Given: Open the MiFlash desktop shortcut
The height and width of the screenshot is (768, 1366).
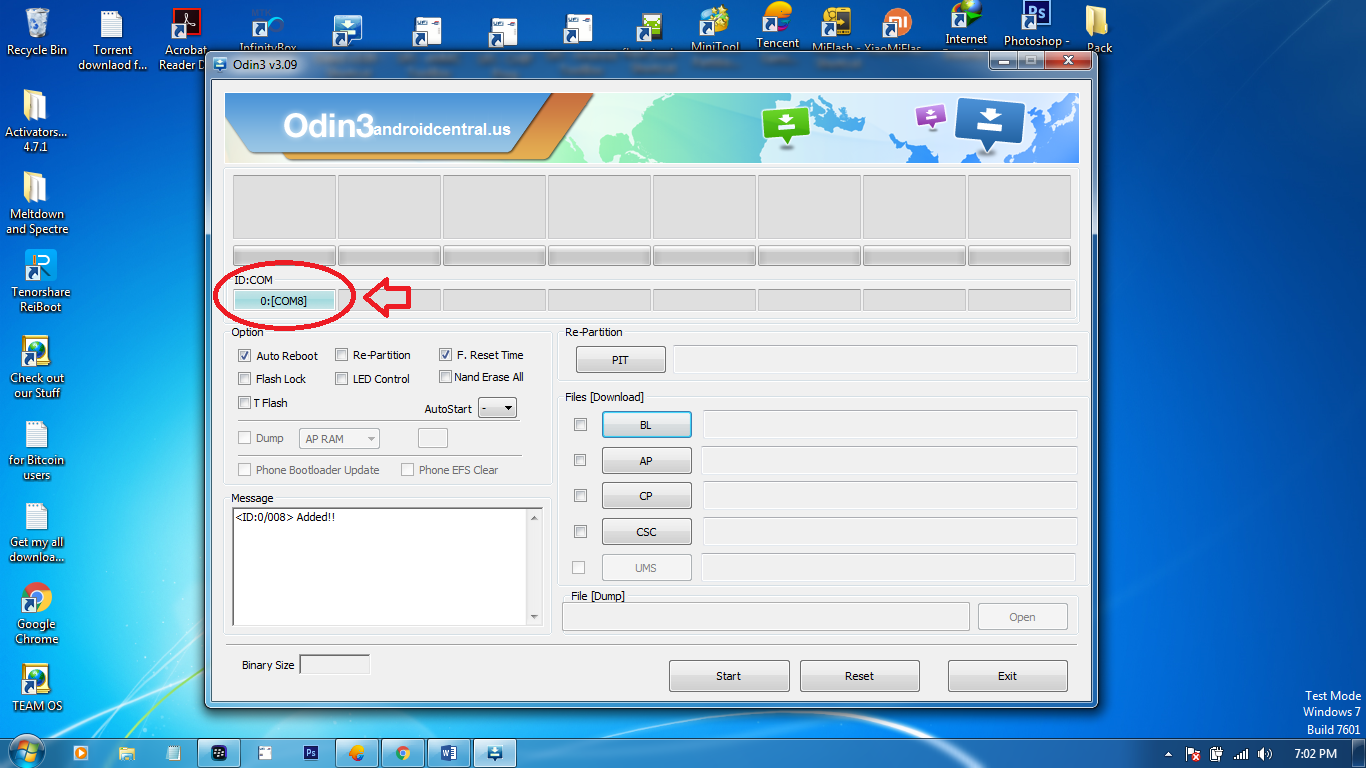Looking at the screenshot, I should (835, 28).
